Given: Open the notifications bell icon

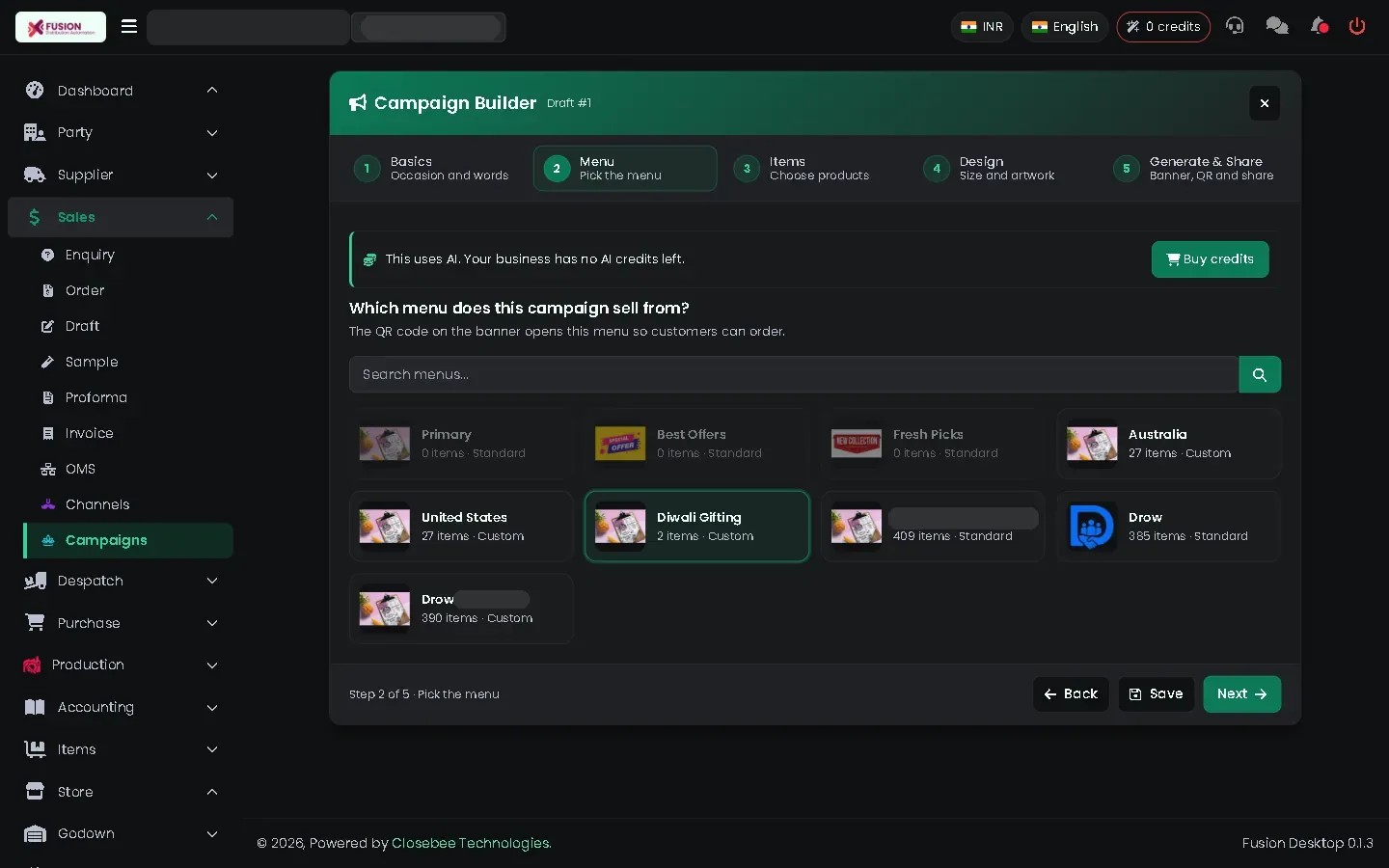Looking at the screenshot, I should point(1319,26).
